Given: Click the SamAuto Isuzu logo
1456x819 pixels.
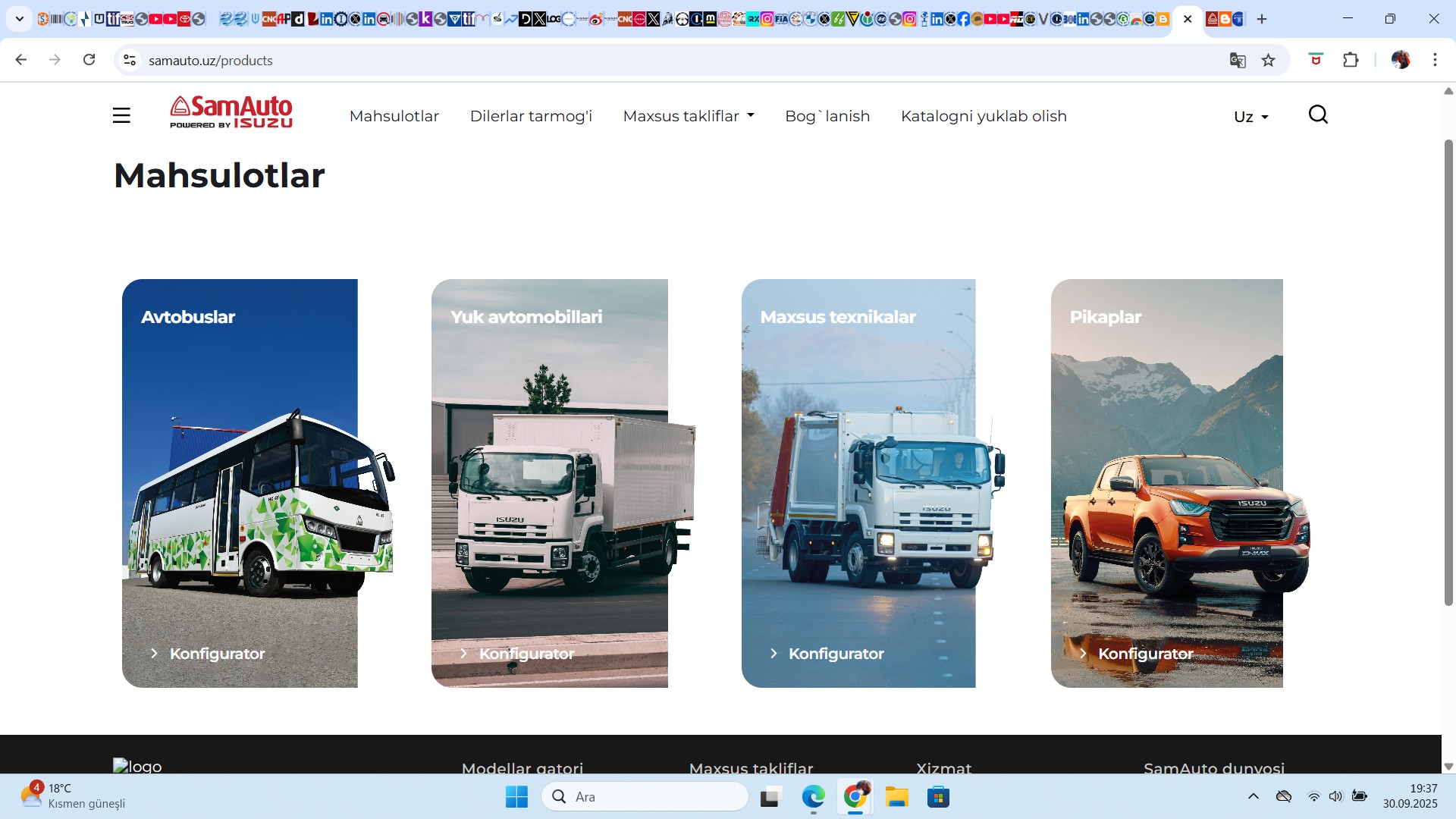Looking at the screenshot, I should pyautogui.click(x=231, y=112).
